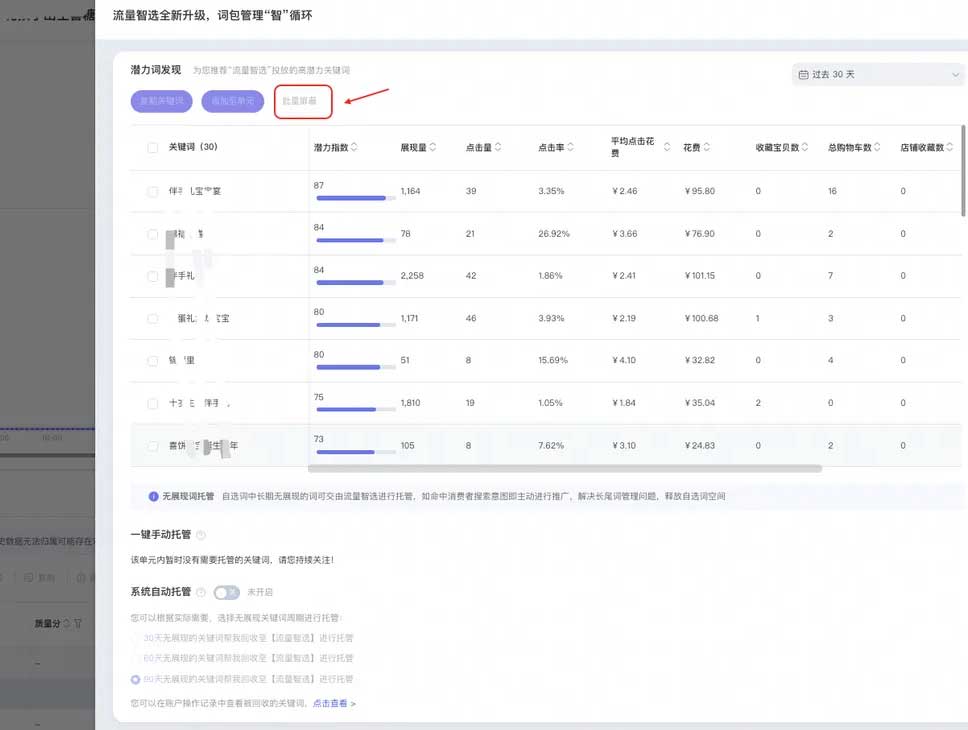Select the 30天无展现 radio option
This screenshot has width=968, height=730.
tap(135, 638)
